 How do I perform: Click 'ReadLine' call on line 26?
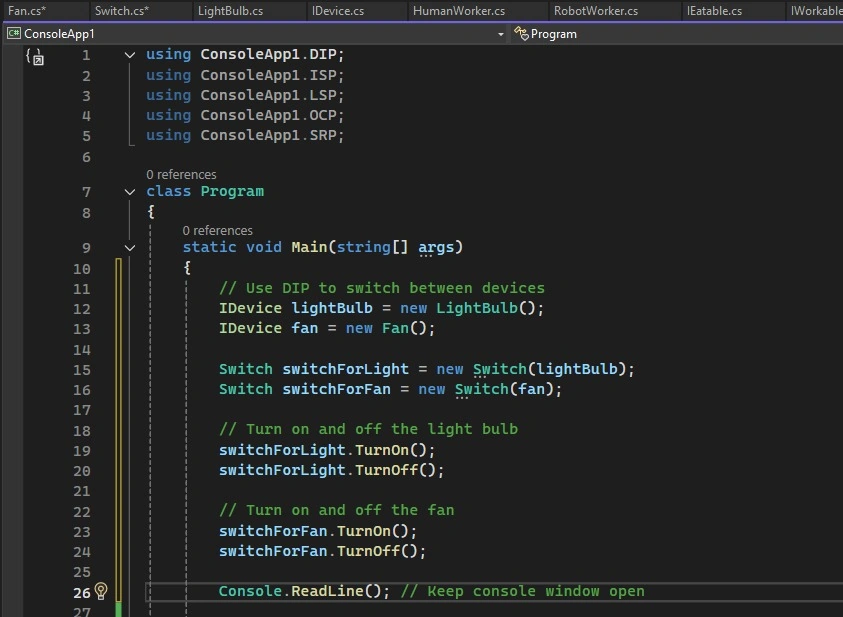coord(327,591)
